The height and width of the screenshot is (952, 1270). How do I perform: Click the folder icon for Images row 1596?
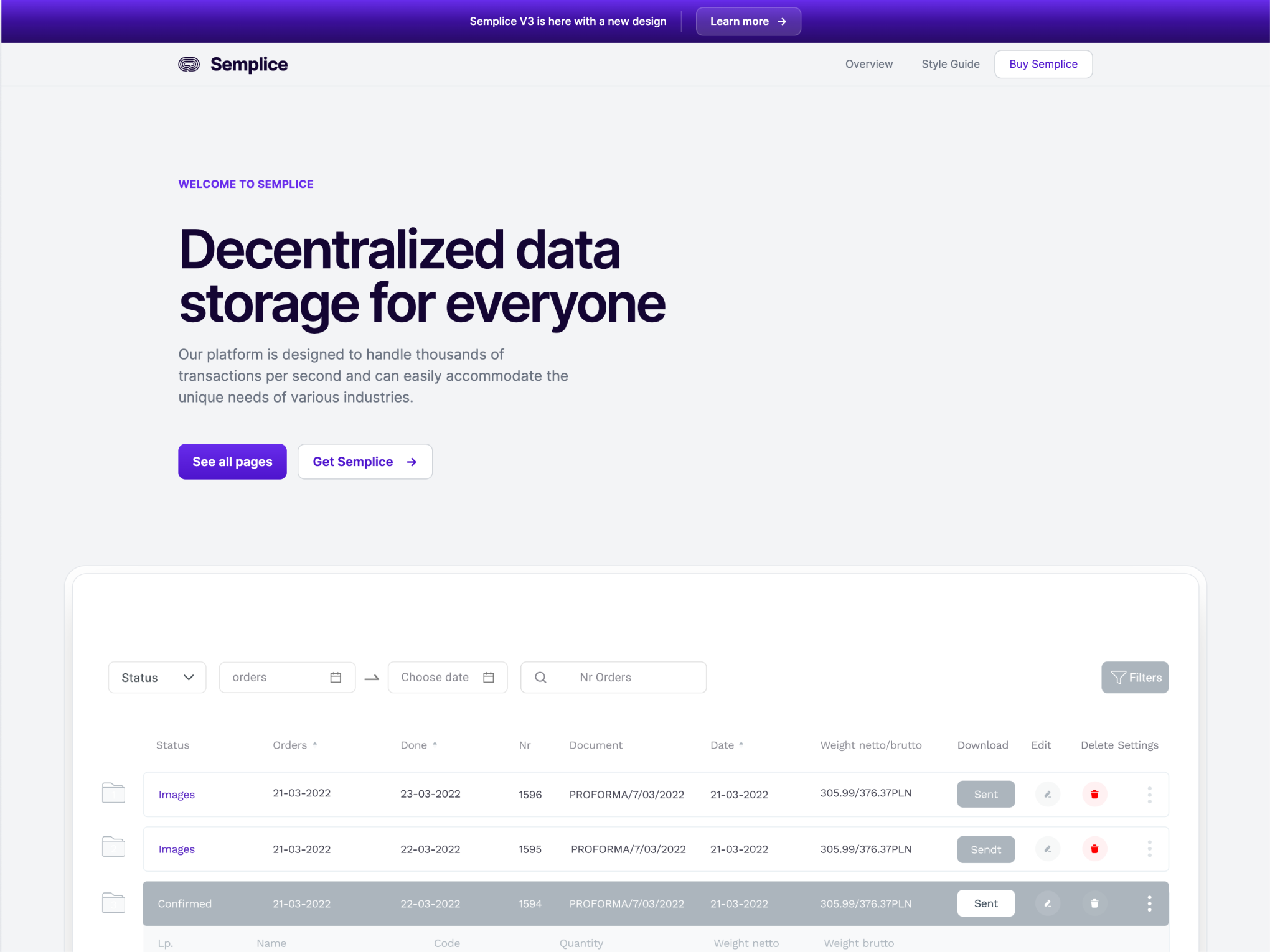click(x=112, y=794)
